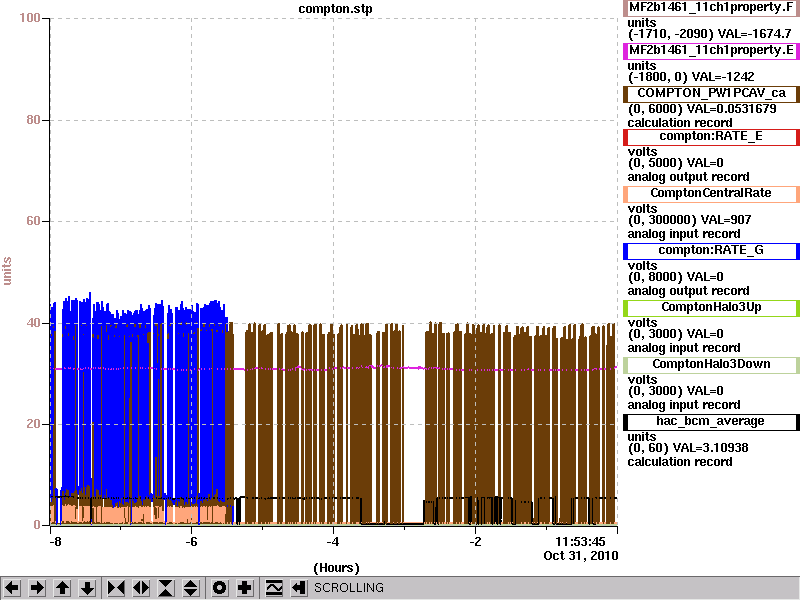800x600 pixels.
Task: Click the return-to-scrolling arrow icon
Action: [x=298, y=588]
